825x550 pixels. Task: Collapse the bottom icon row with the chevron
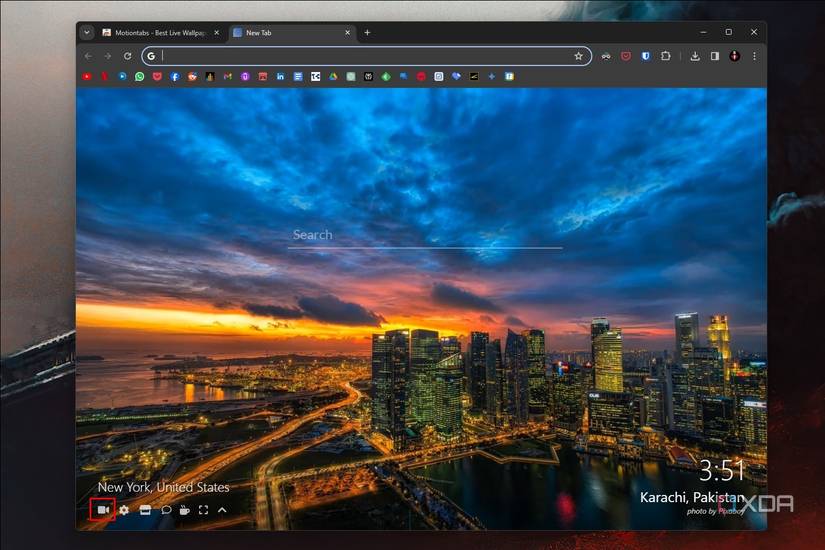tap(222, 509)
